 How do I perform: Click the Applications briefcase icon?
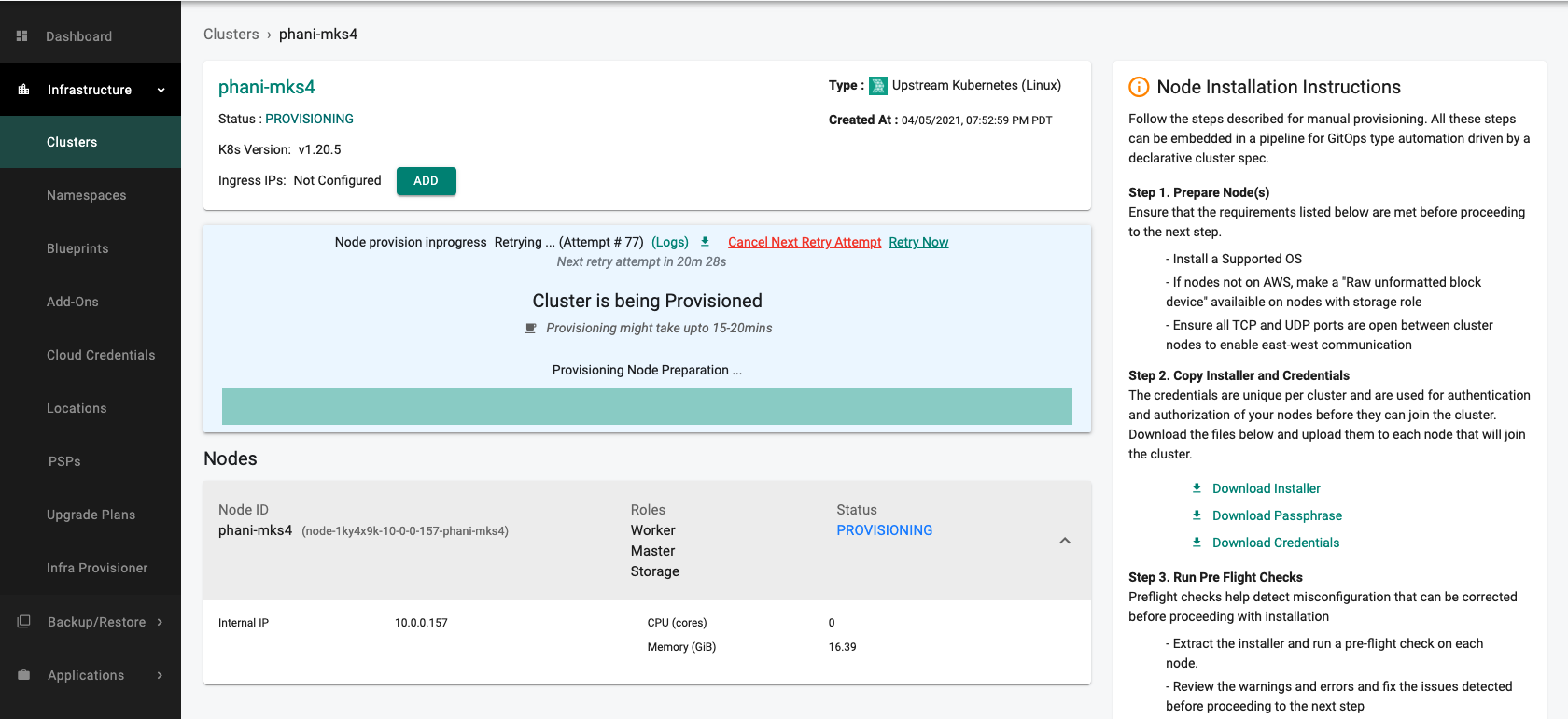tap(23, 674)
